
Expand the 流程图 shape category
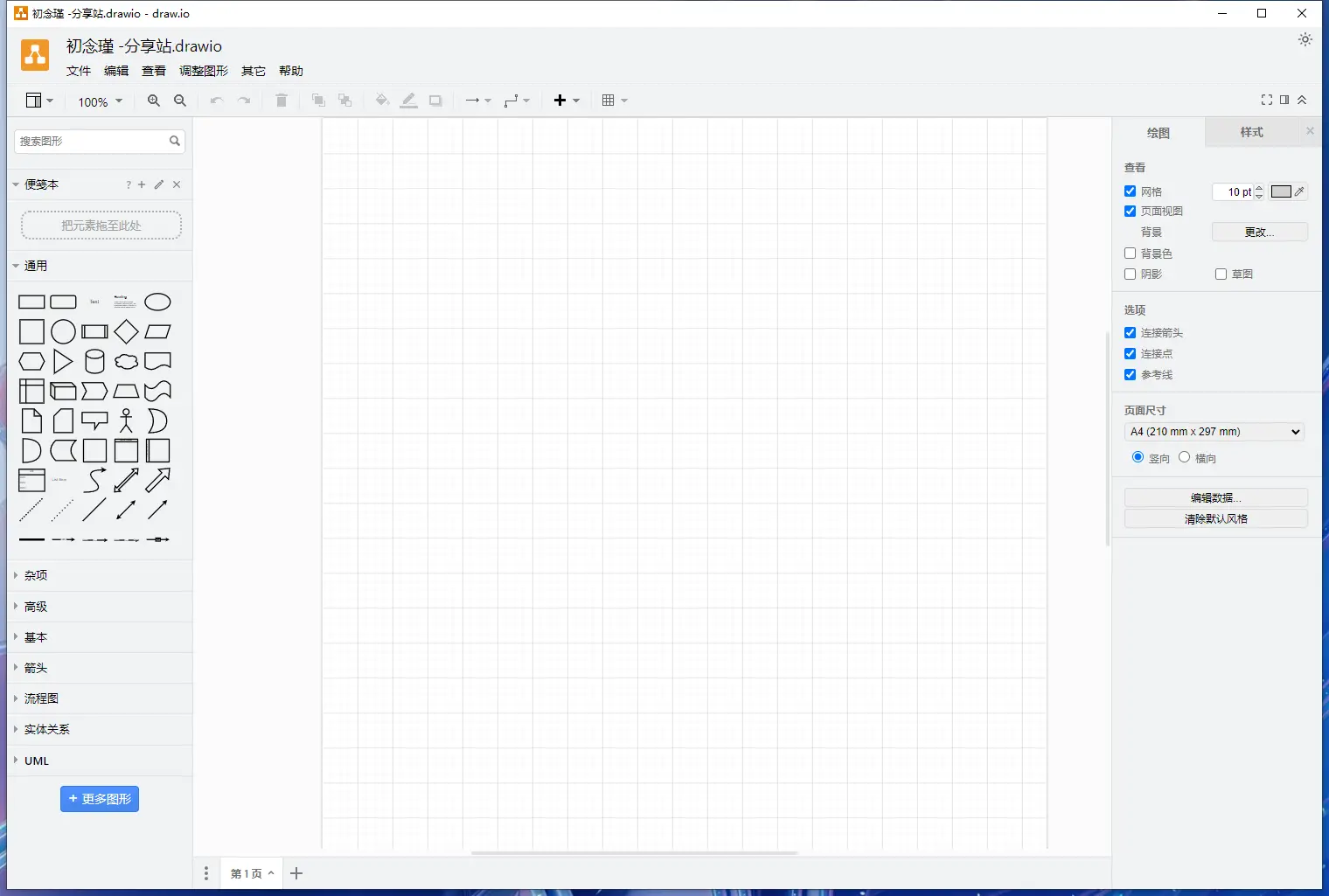click(100, 698)
